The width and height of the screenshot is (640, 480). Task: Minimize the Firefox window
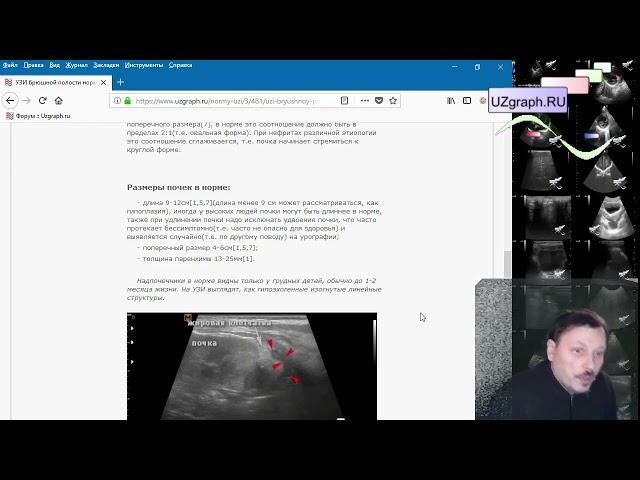455,67
